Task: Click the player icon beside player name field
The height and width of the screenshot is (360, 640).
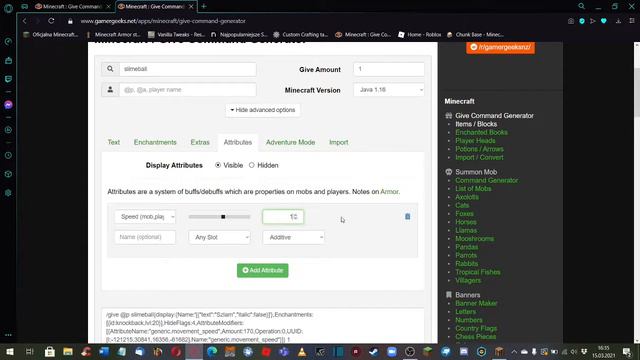Action: pyautogui.click(x=110, y=90)
